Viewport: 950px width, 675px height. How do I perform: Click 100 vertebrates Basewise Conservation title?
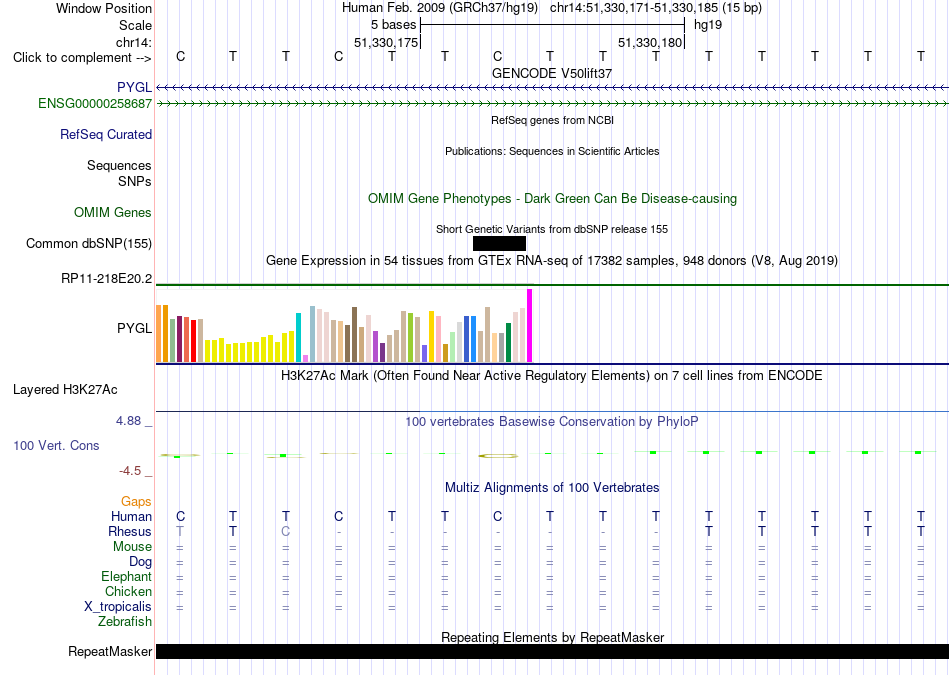click(x=552, y=422)
